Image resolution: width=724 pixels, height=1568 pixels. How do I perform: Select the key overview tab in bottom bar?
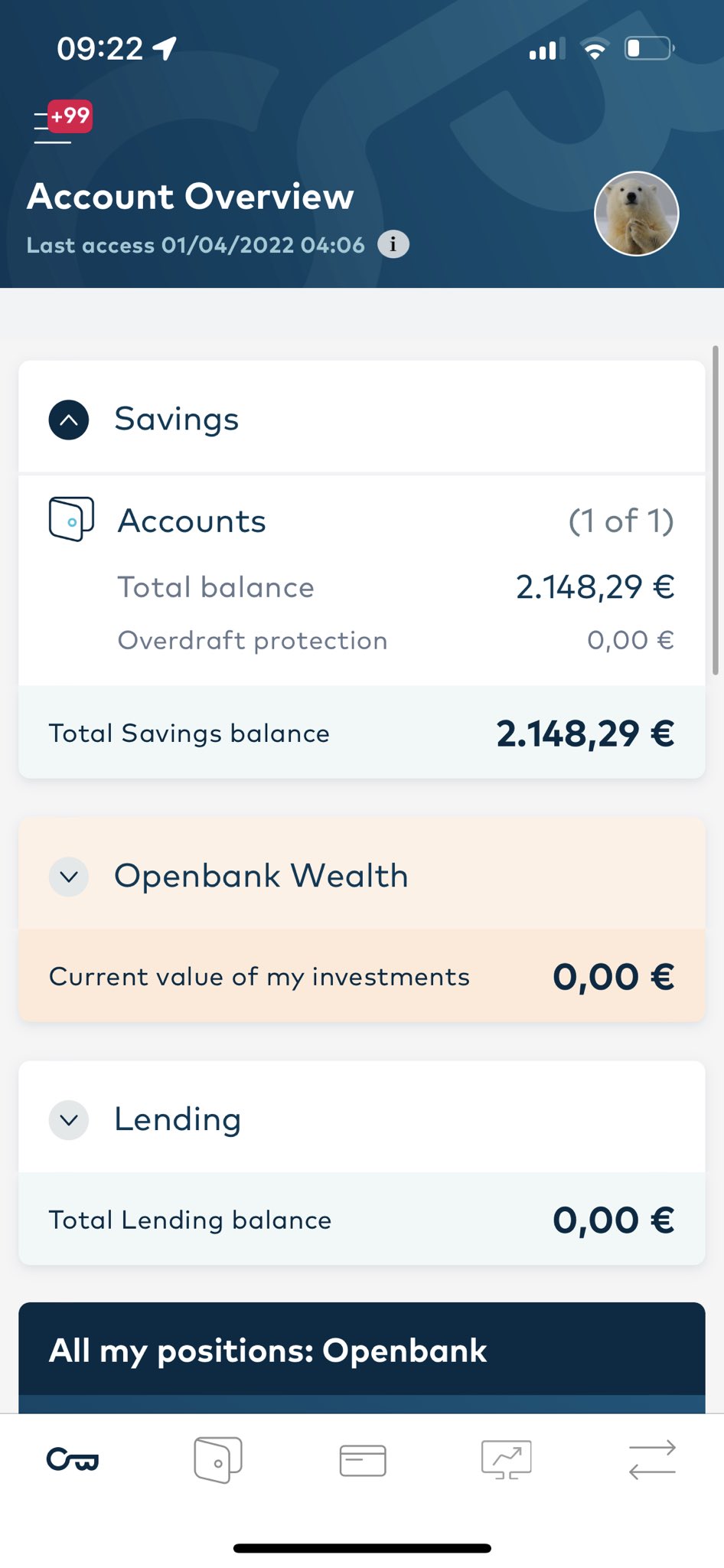(x=73, y=1460)
